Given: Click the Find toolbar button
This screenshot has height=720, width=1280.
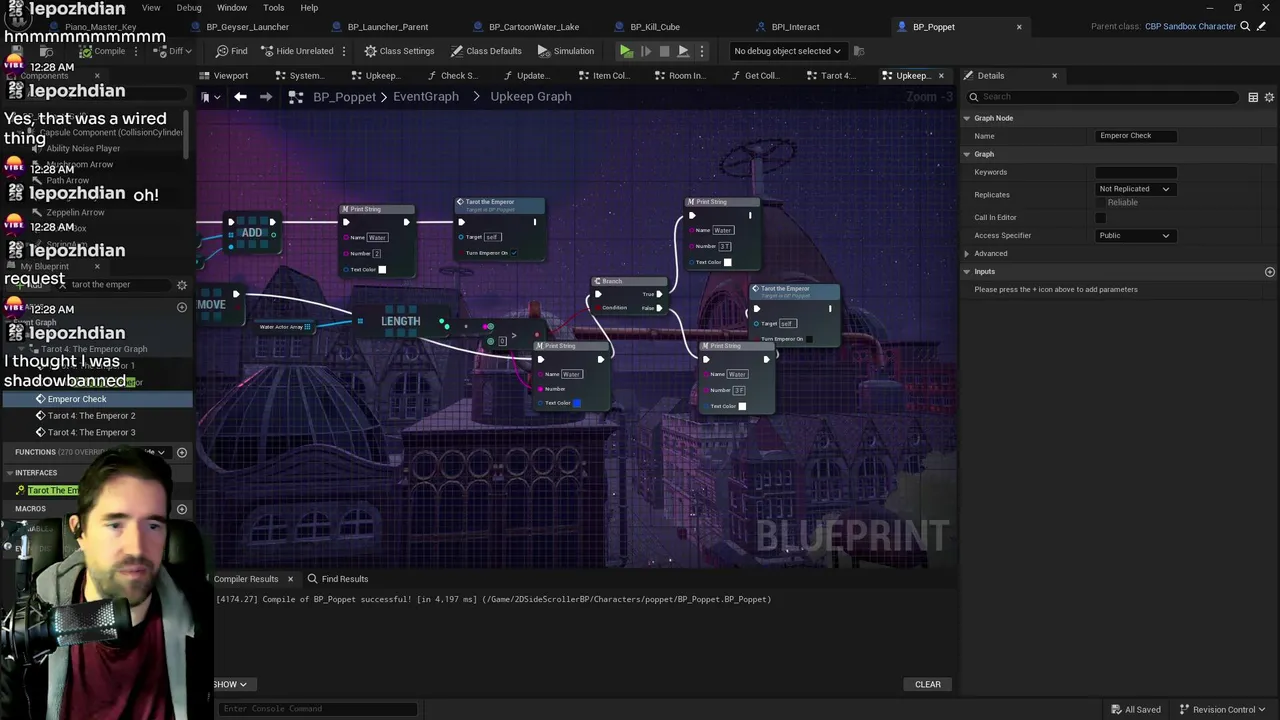Looking at the screenshot, I should (x=231, y=51).
